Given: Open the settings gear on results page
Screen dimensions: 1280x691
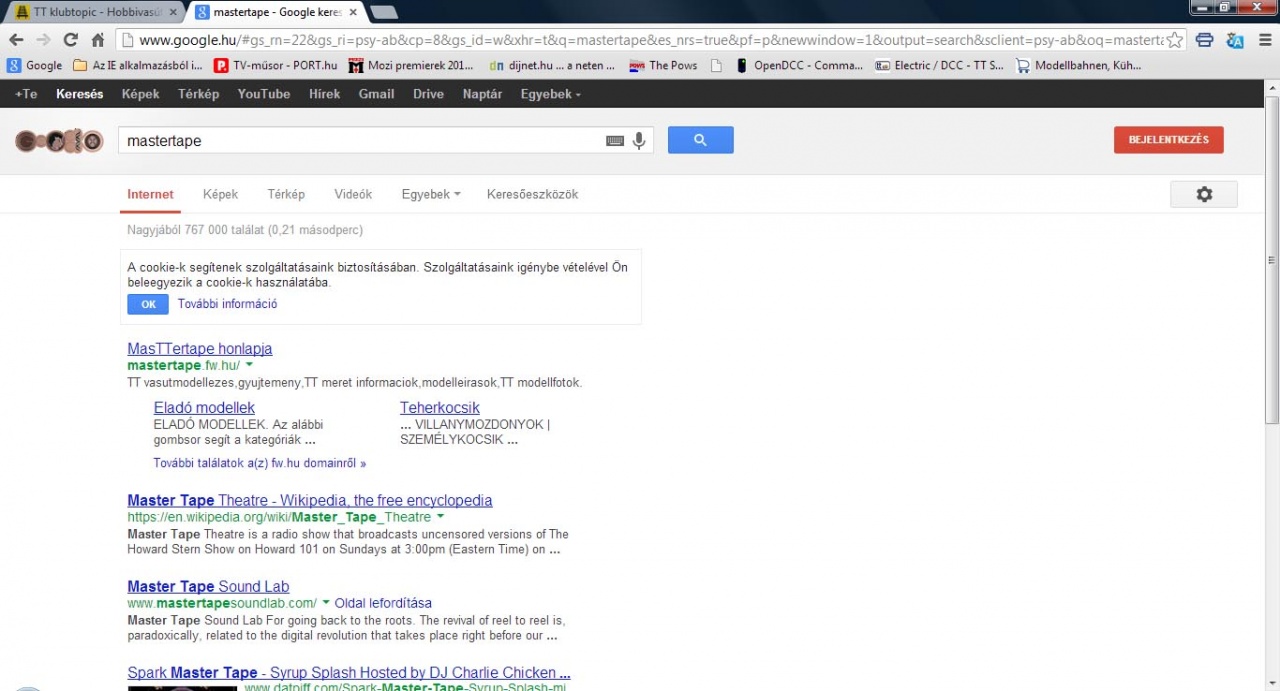Looking at the screenshot, I should (x=1203, y=194).
